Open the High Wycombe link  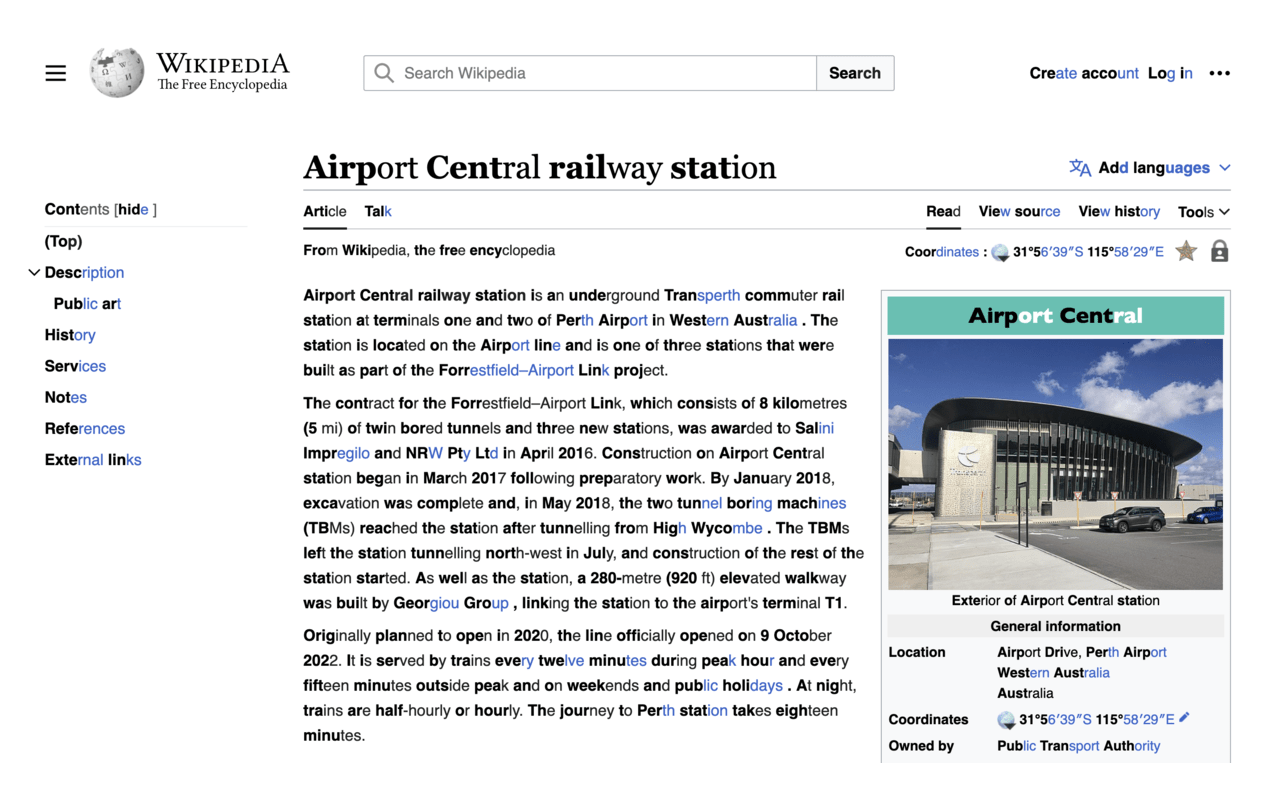(x=708, y=528)
